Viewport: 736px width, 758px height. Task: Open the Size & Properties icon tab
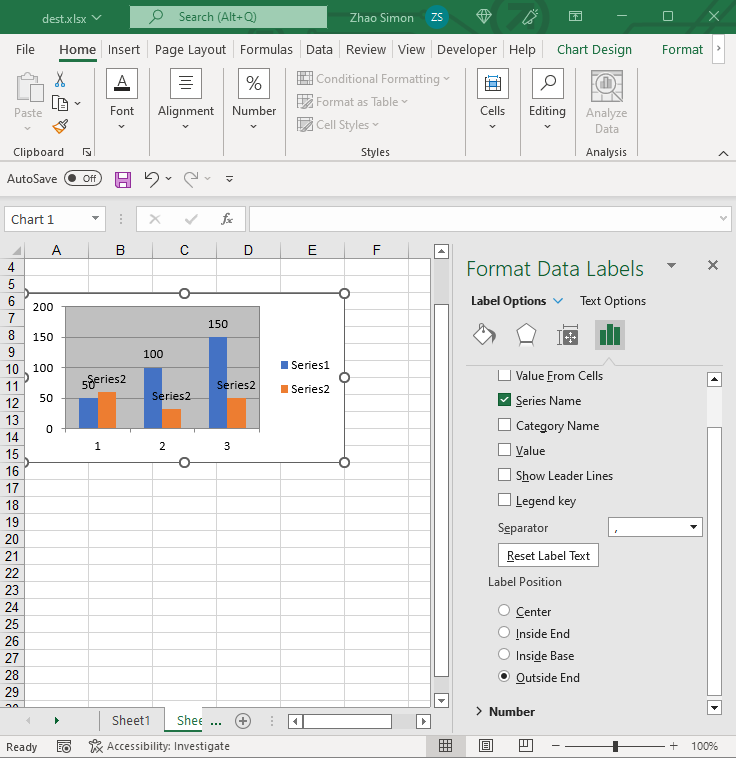click(568, 335)
